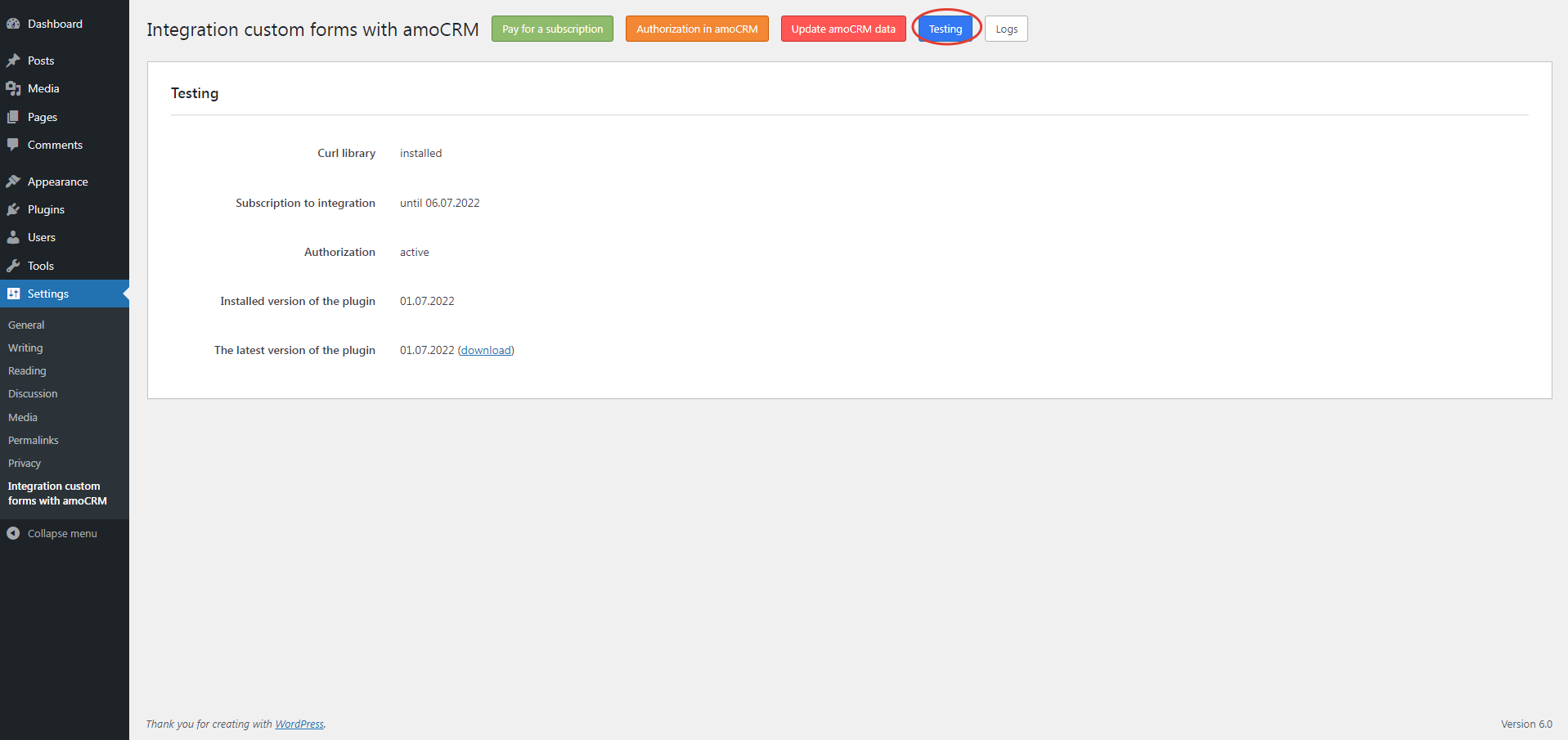The height and width of the screenshot is (740, 1568).
Task: Open Integration custom forms with amoCRM submenu
Action: point(57,493)
